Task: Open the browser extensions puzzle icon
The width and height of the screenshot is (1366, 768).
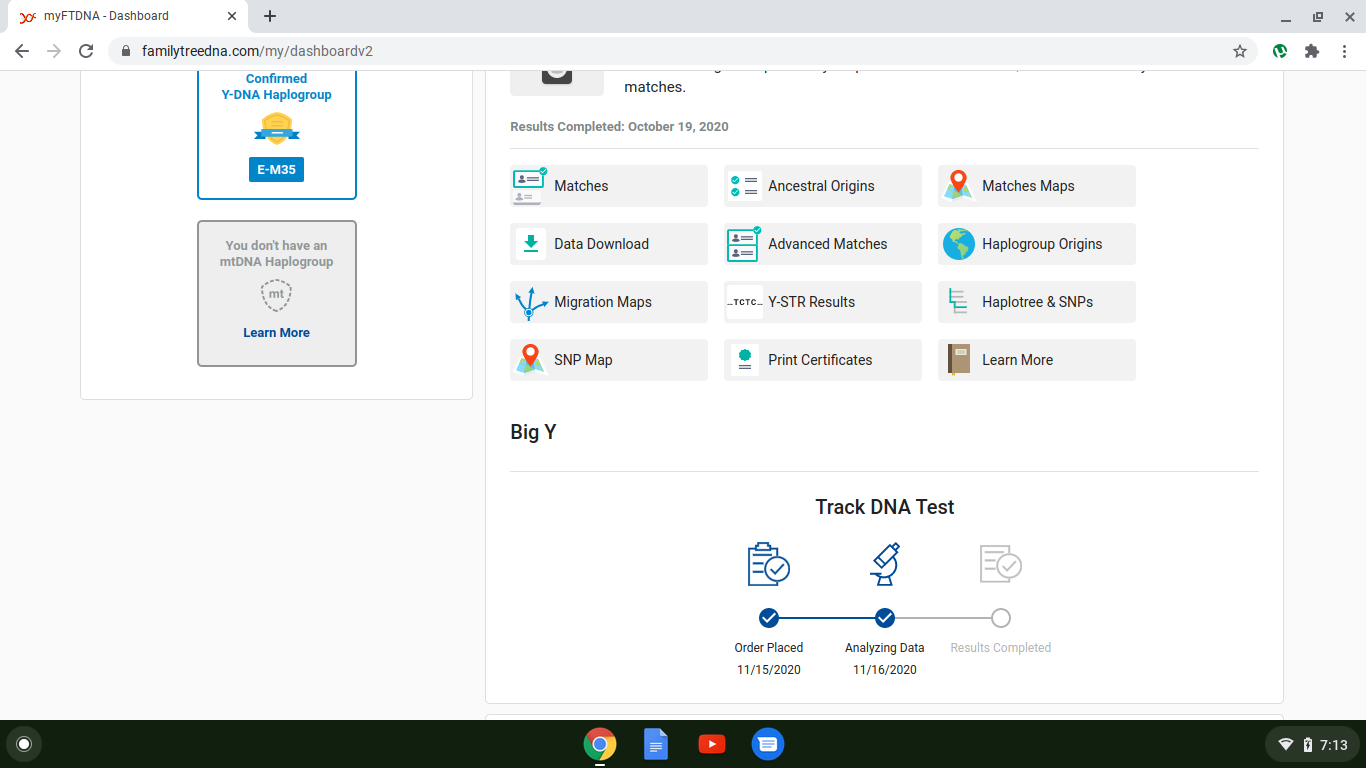Action: (1312, 51)
